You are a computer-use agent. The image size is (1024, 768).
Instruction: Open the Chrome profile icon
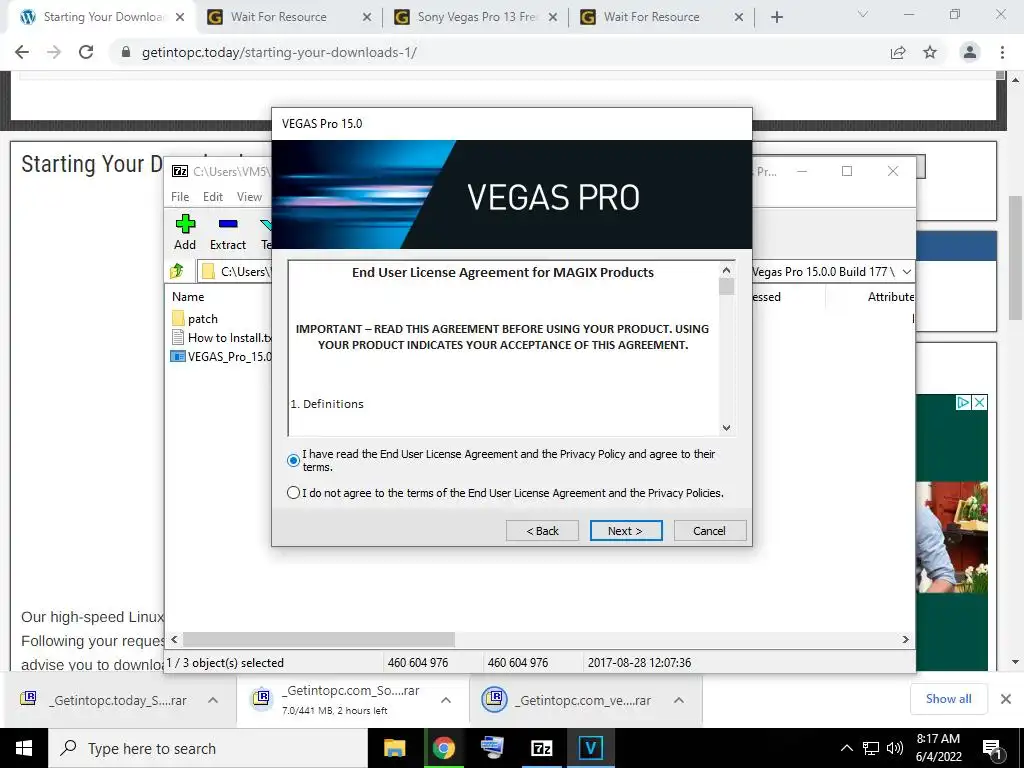(970, 52)
